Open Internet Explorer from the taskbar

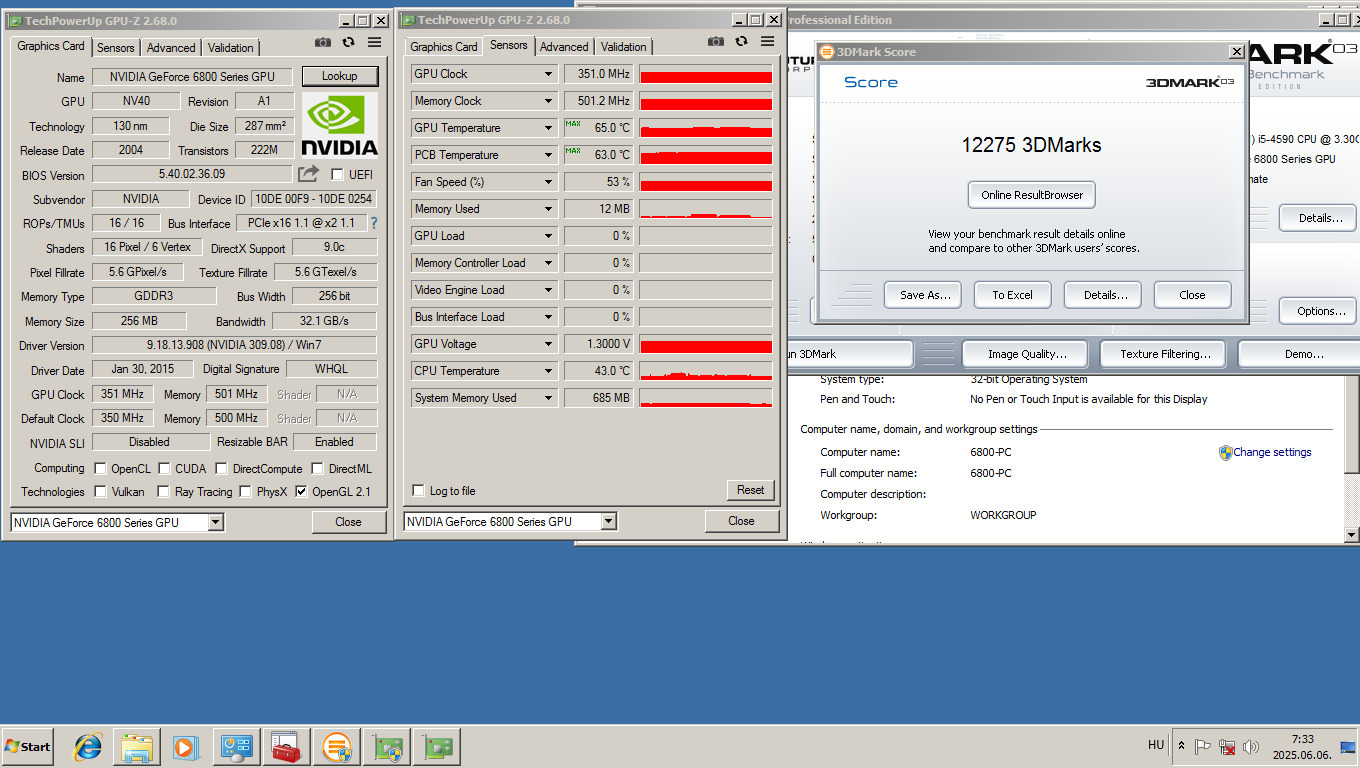click(88, 746)
